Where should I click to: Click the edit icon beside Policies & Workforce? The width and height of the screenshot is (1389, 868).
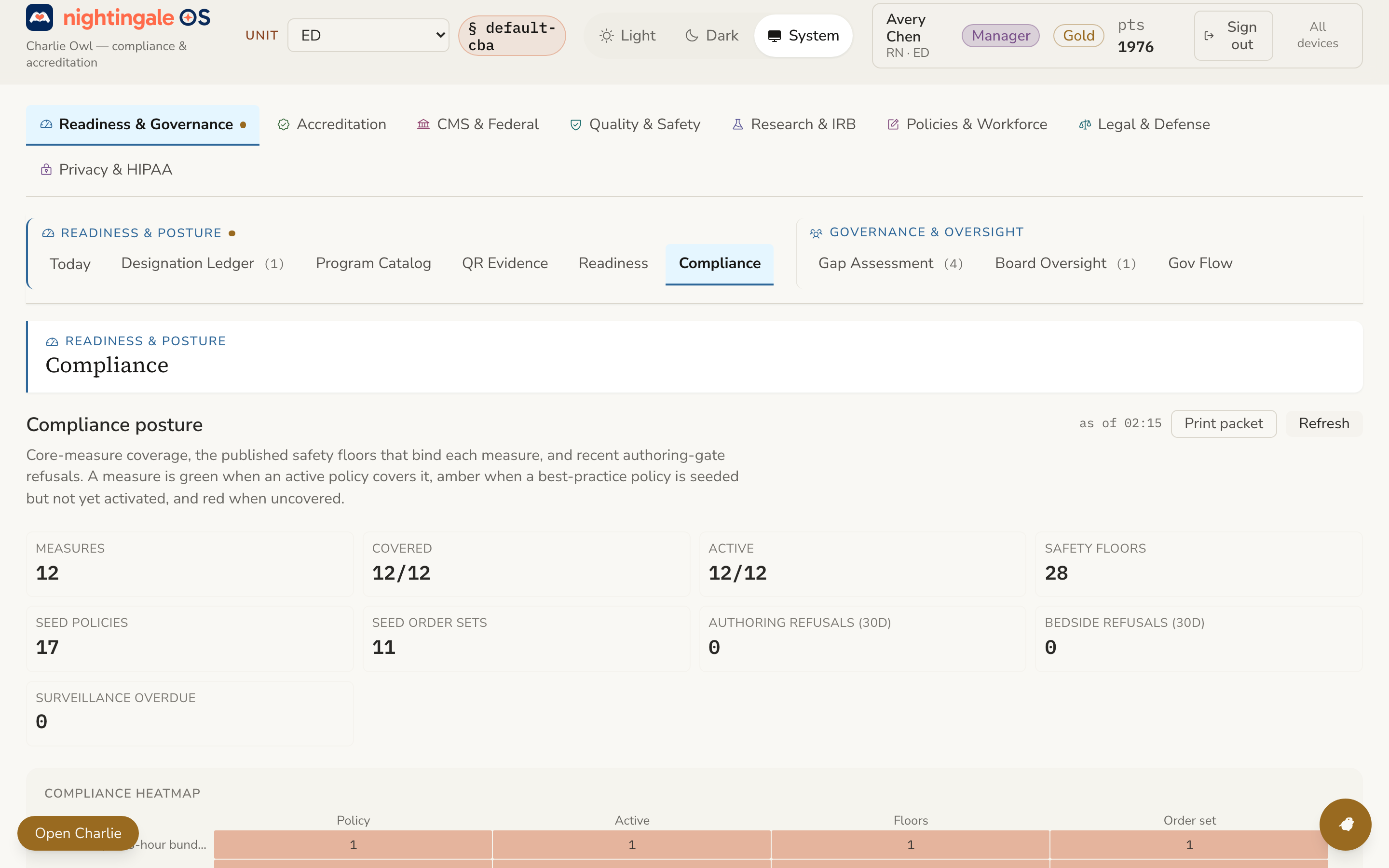coord(893,124)
